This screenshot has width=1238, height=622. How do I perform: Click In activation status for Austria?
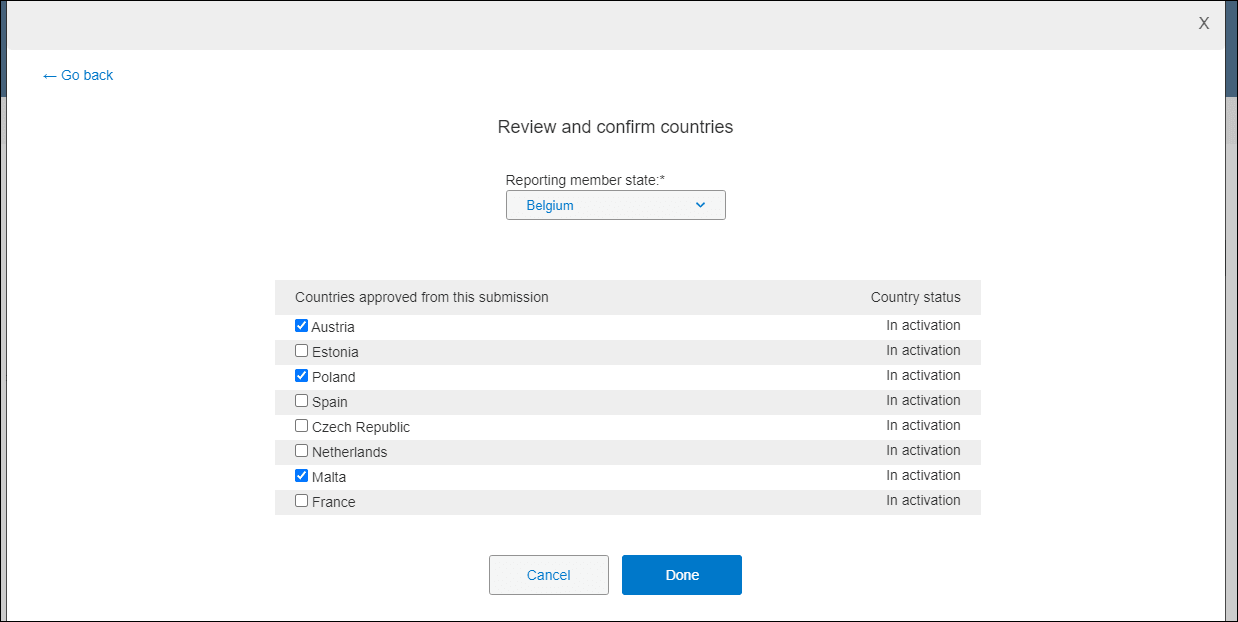click(x=923, y=325)
